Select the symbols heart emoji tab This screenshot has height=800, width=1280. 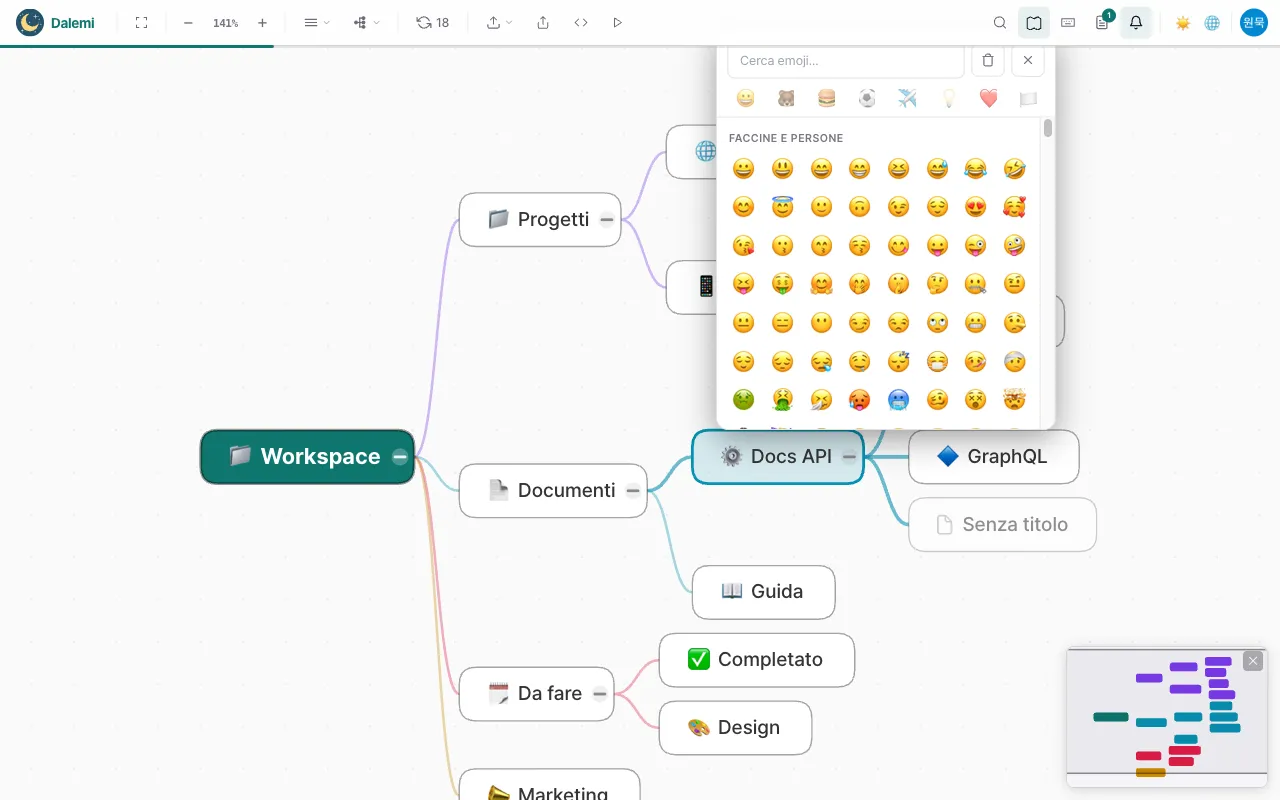click(988, 98)
